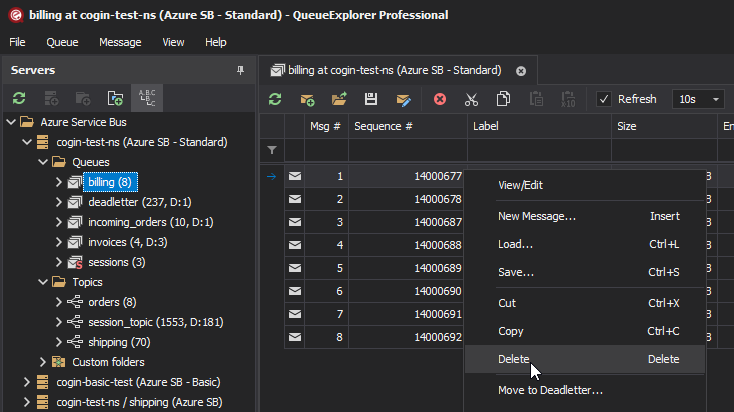Pin the Servers panel
The width and height of the screenshot is (734, 412).
(240, 70)
